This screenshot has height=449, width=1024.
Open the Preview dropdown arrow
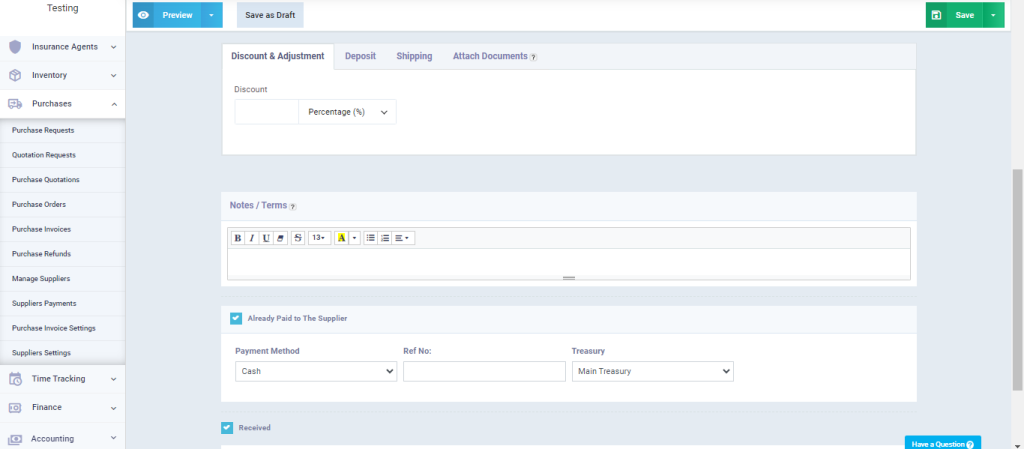211,15
